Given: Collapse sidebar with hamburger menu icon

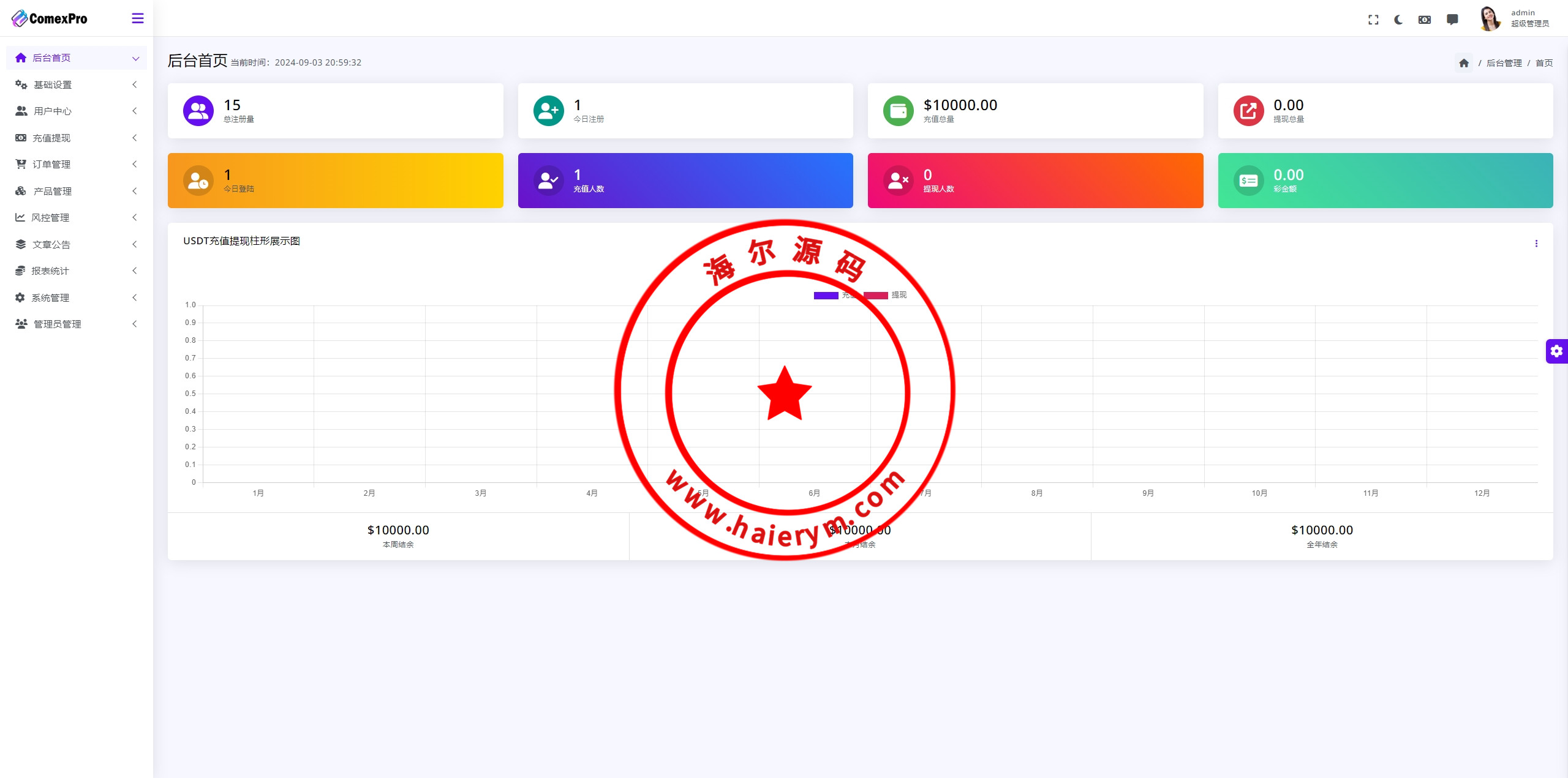Looking at the screenshot, I should [x=138, y=18].
